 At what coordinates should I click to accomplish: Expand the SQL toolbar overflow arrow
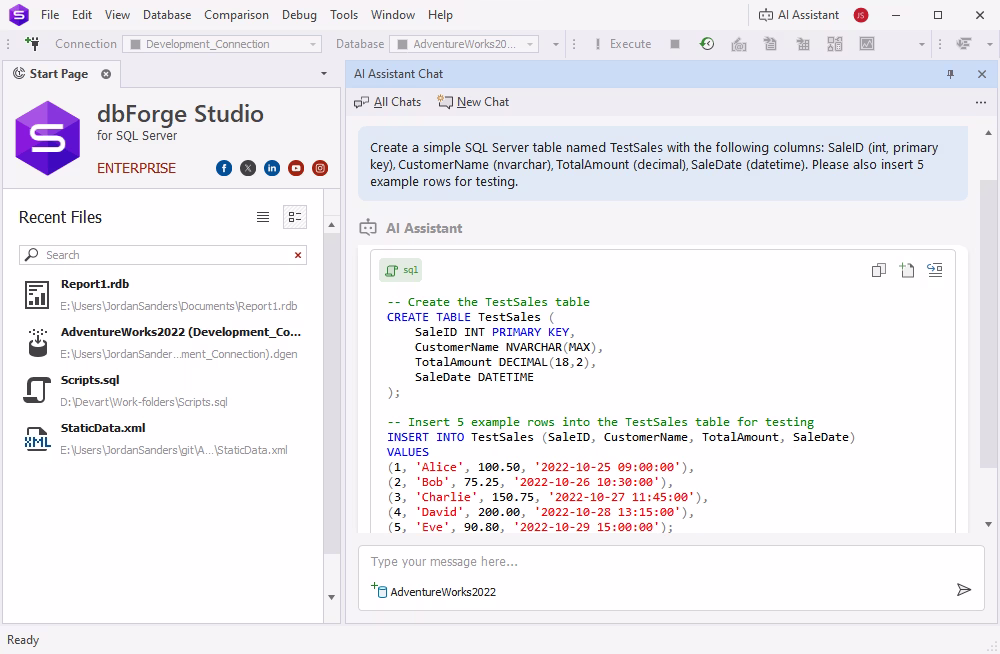pyautogui.click(x=921, y=44)
